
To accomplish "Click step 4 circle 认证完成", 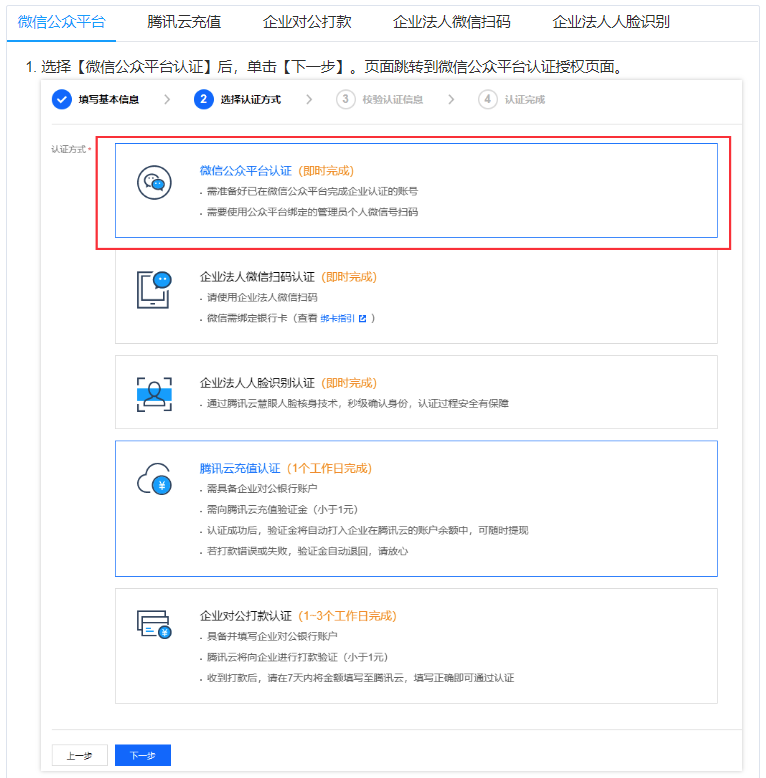I will point(488,100).
